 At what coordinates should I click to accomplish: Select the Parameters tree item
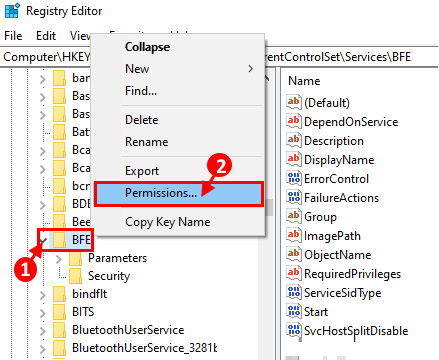point(117,258)
